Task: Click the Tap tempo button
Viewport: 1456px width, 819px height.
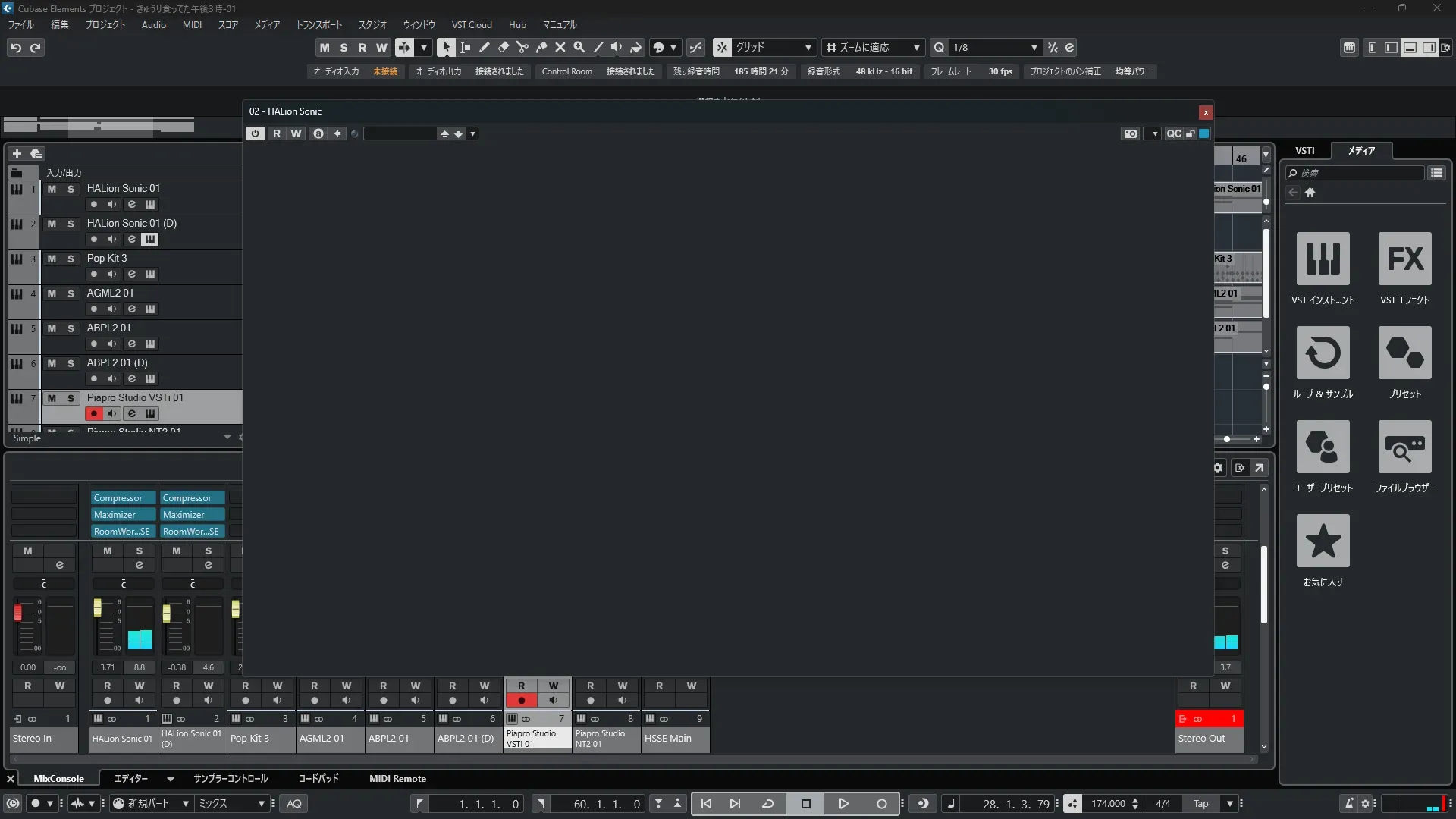Action: coord(1200,804)
